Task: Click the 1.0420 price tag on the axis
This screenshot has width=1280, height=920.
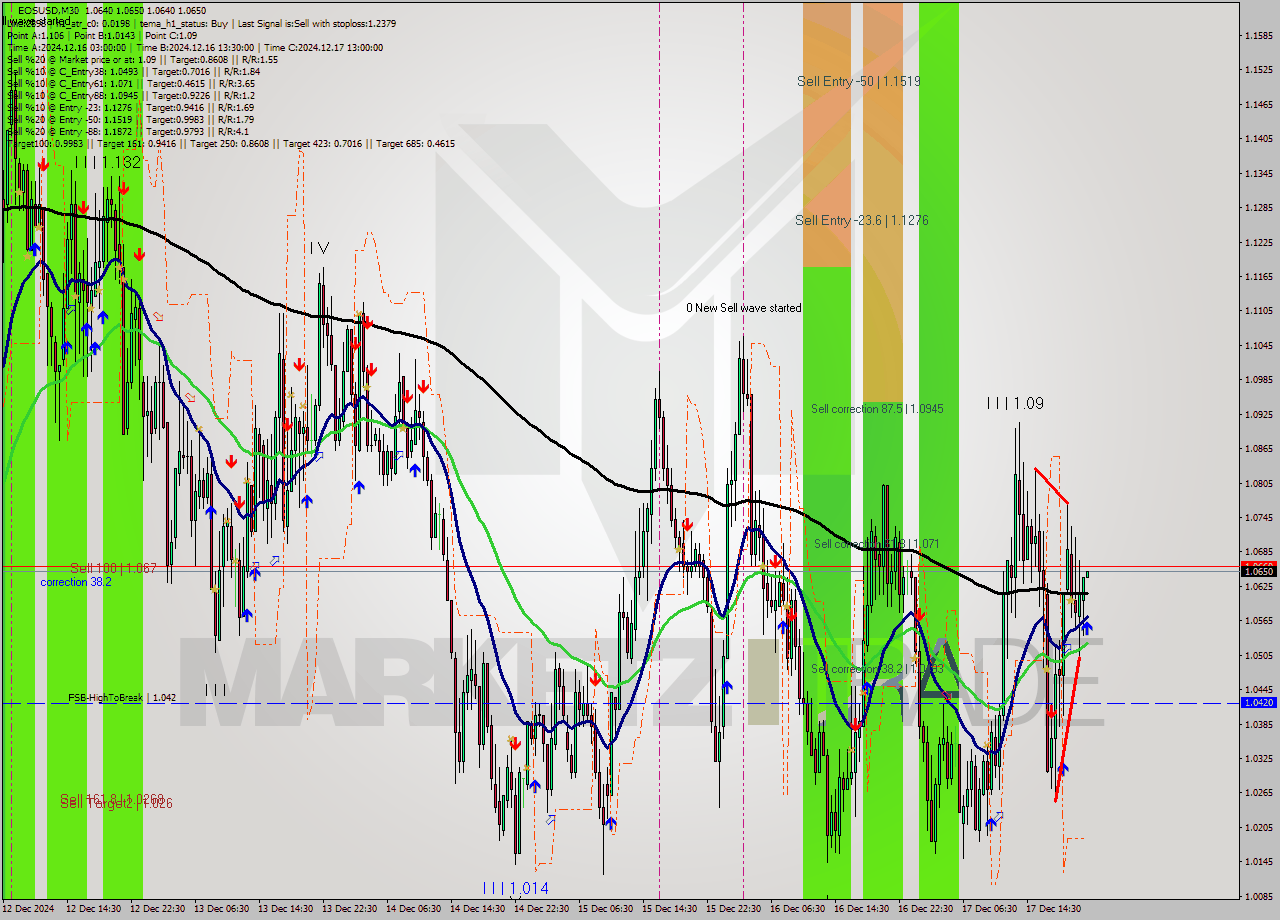Action: coord(1258,703)
